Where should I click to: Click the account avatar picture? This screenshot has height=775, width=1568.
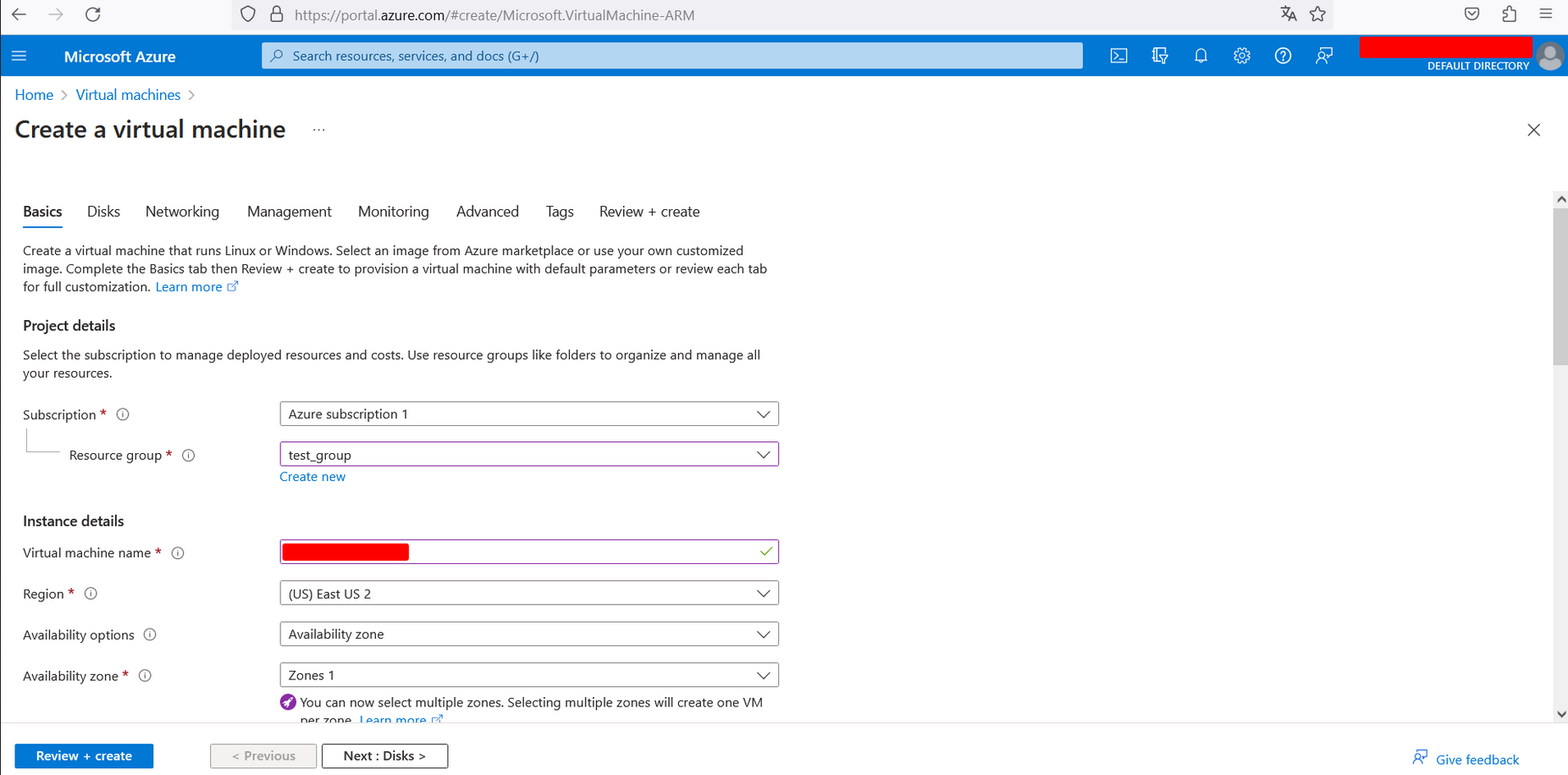click(x=1550, y=56)
